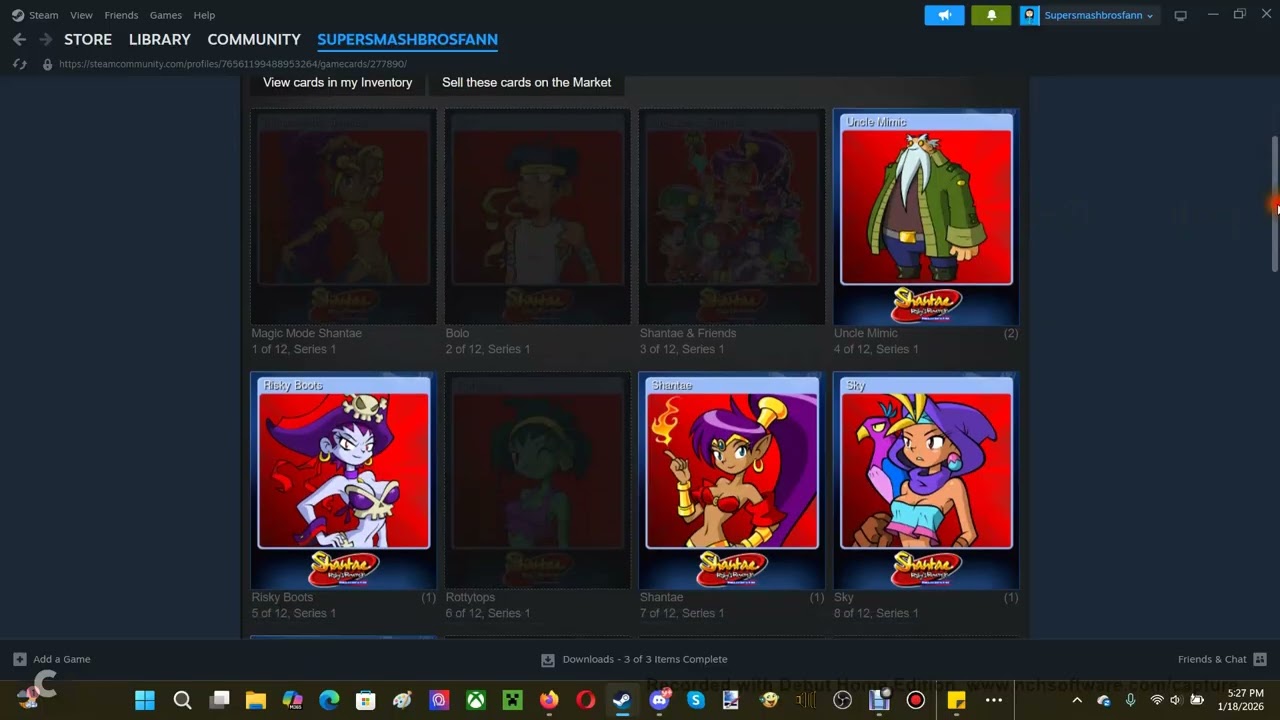Select the Steam taskbar icon
The height and width of the screenshot is (720, 1280).
[622, 700]
